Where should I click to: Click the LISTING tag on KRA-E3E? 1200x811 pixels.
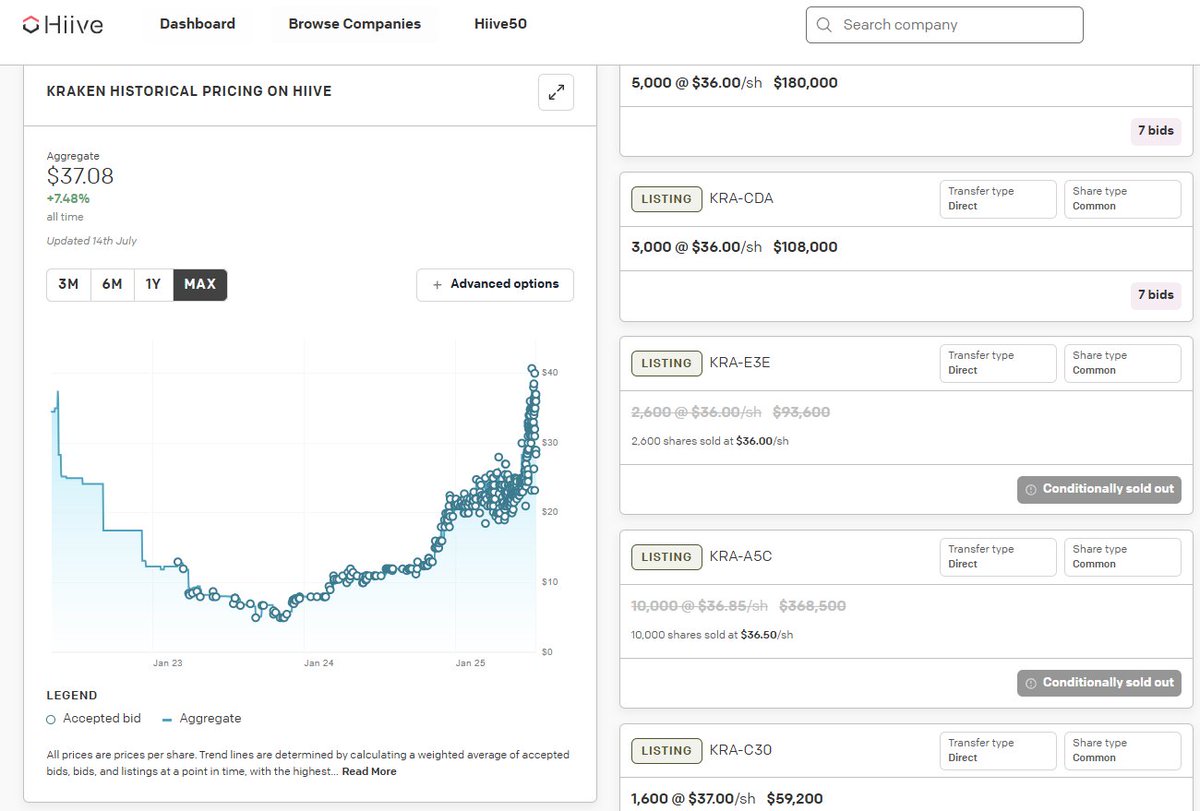666,363
